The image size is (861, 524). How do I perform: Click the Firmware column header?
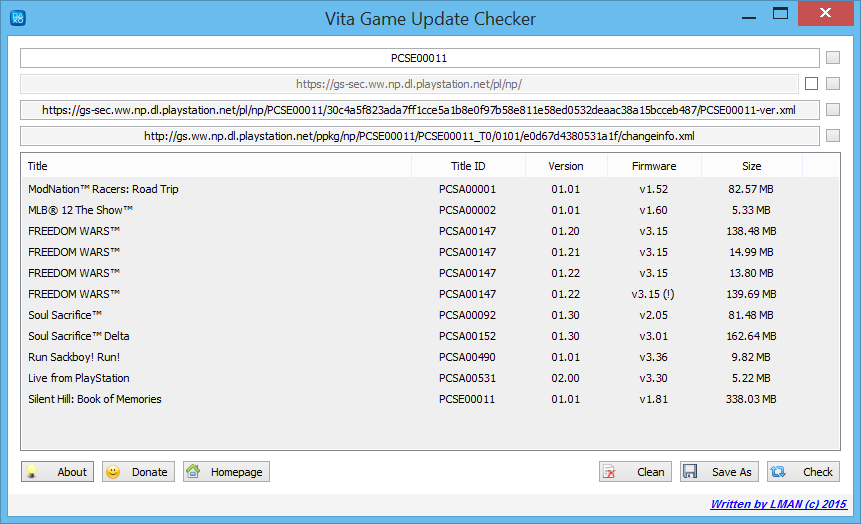click(654, 166)
